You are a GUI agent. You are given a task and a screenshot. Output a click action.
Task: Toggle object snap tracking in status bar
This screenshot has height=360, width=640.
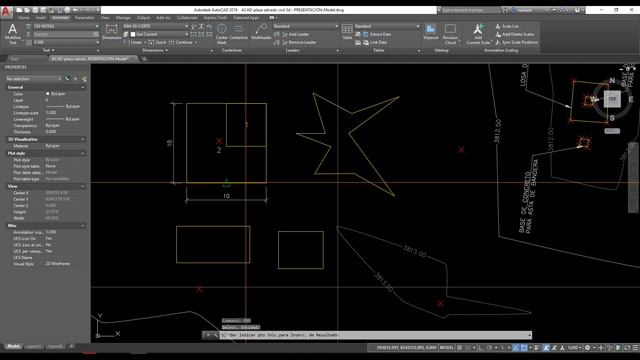point(516,348)
